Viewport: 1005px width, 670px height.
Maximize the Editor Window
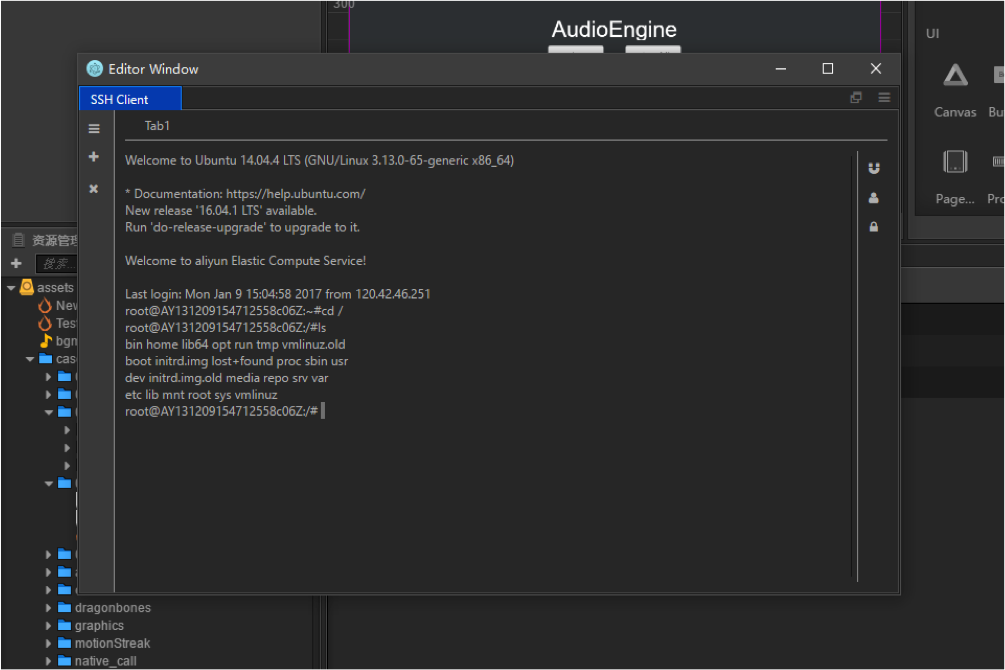828,69
